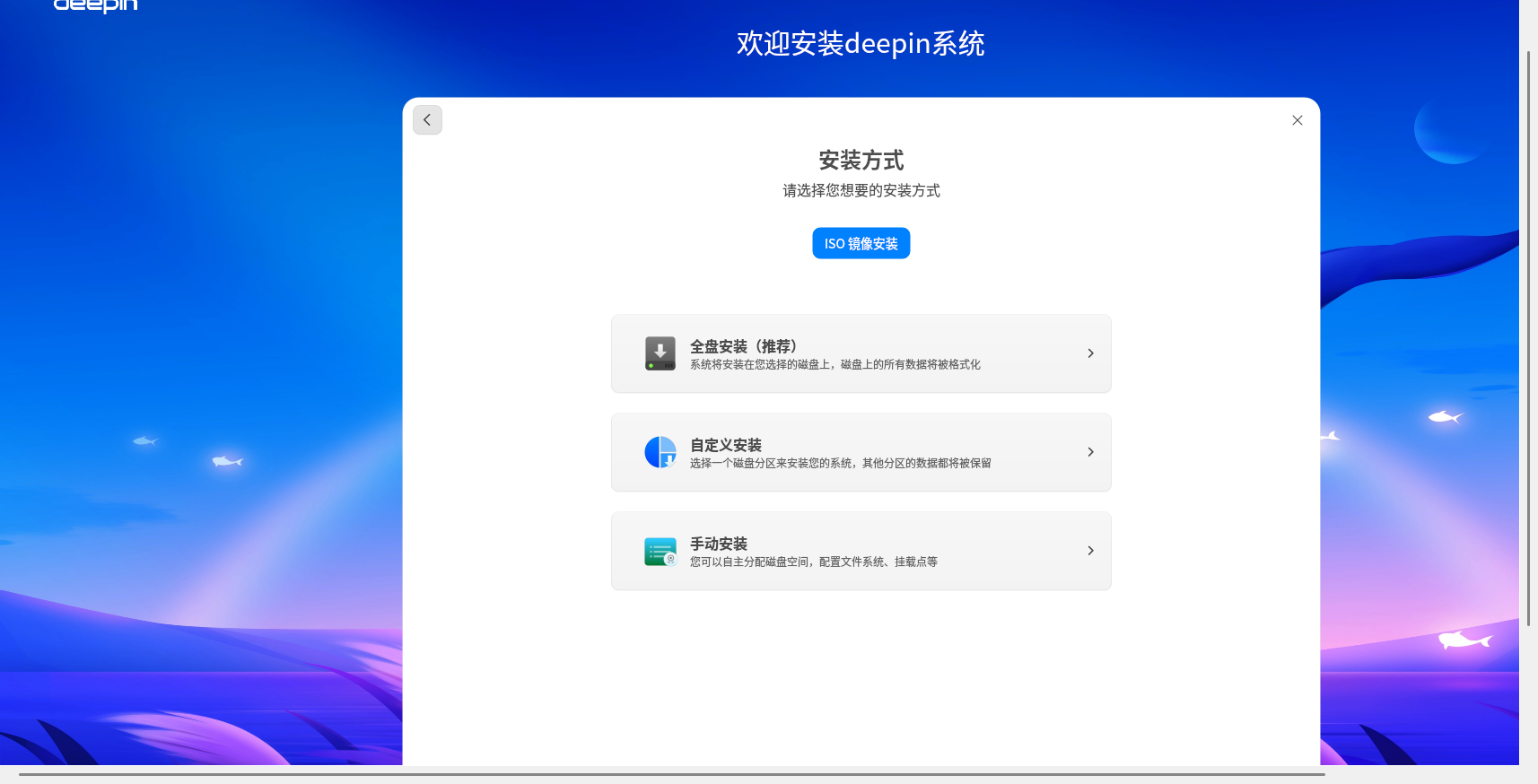Viewport: 1538px width, 784px height.
Task: Expand the 全盘安装 option chevron
Action: click(x=1090, y=353)
